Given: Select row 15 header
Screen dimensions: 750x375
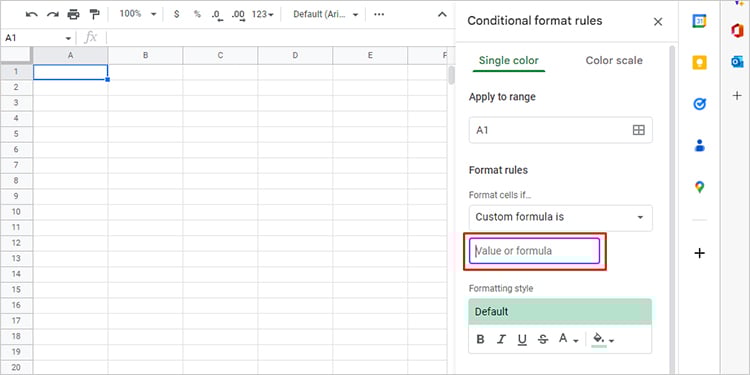Looking at the screenshot, I should [x=16, y=289].
